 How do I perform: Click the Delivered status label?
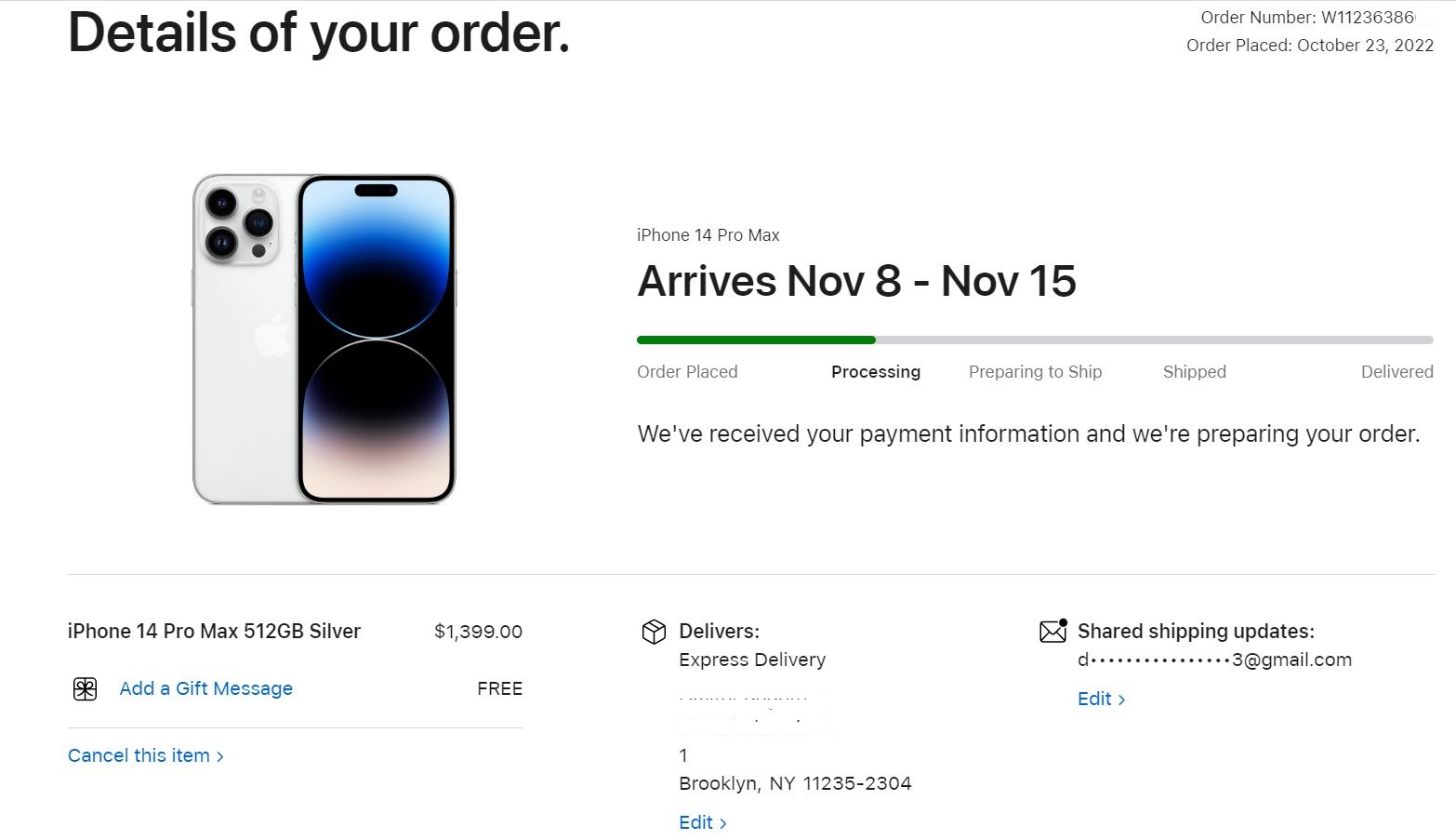1396,371
